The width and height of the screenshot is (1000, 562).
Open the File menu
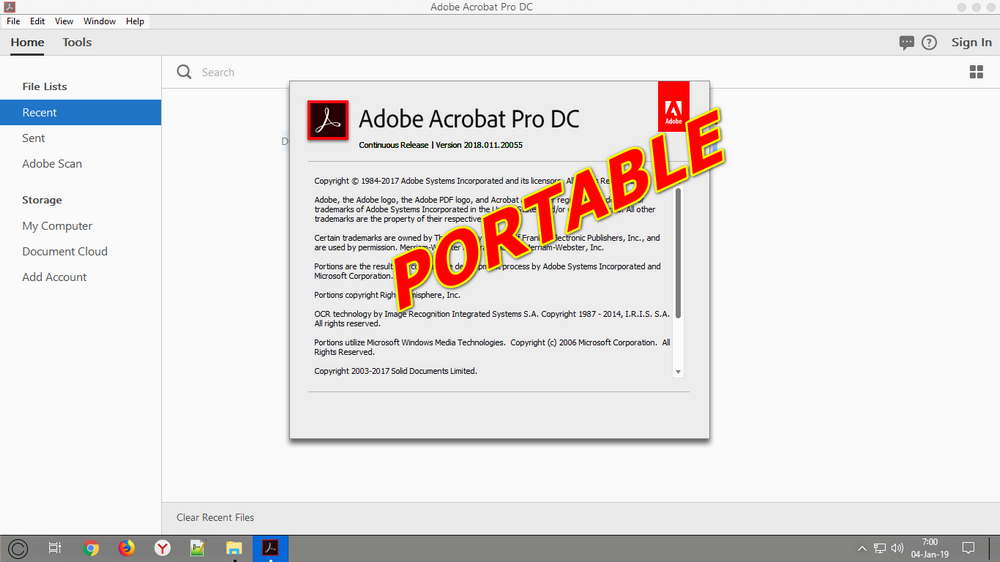(13, 21)
